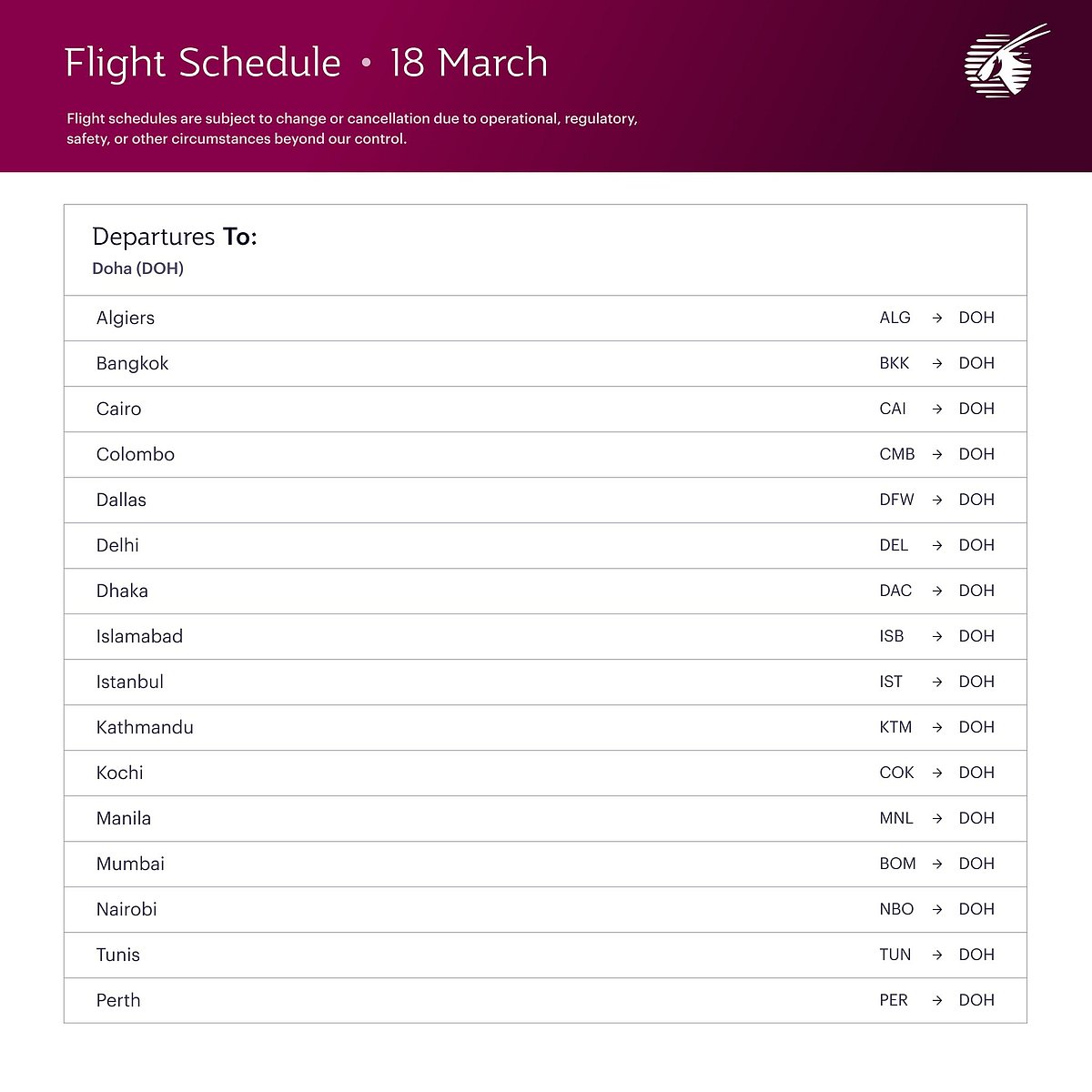Click the KTM code for Kathmandu
This screenshot has height=1092, width=1092.
point(895,727)
